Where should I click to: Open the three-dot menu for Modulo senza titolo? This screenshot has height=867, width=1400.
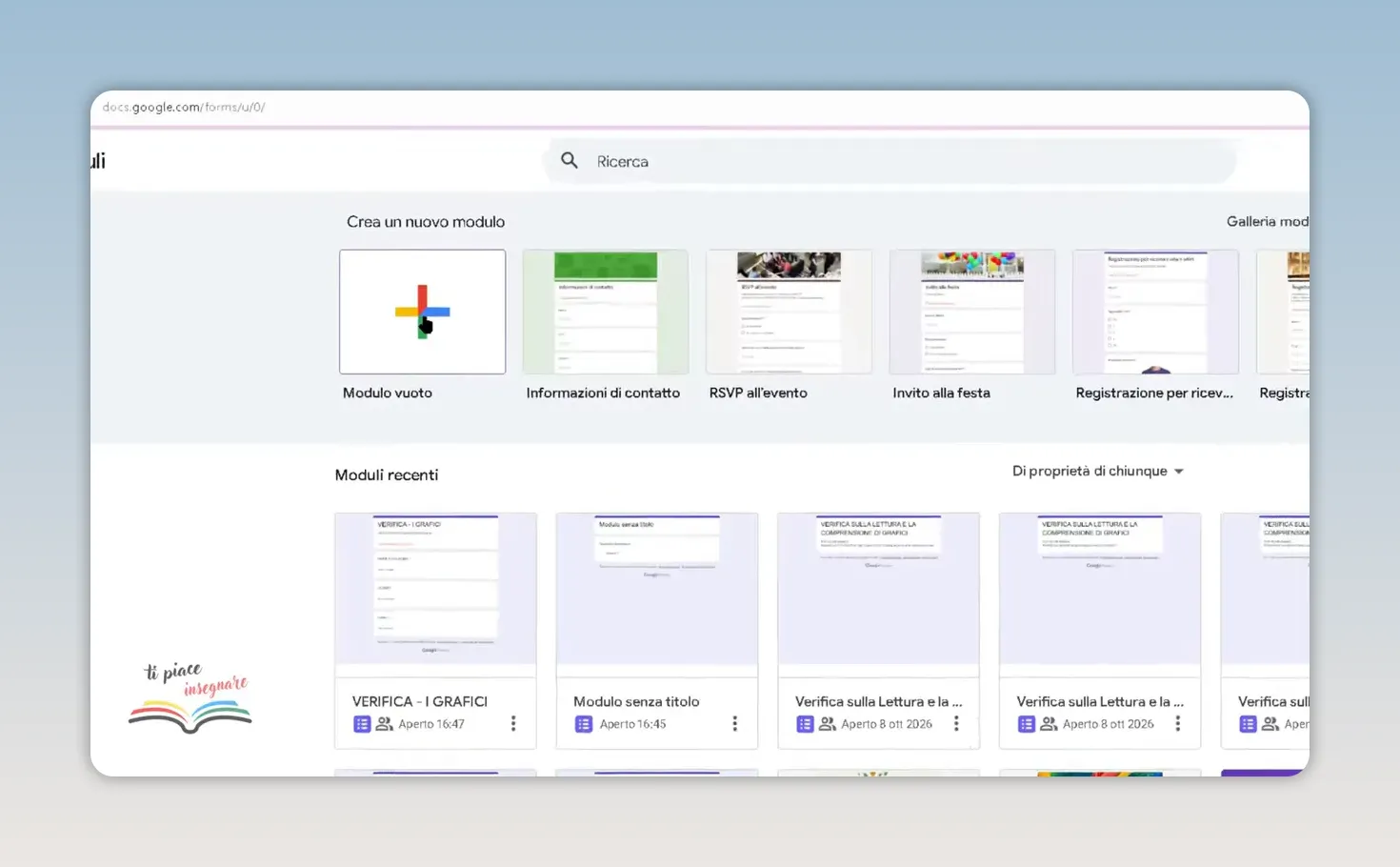tap(734, 724)
